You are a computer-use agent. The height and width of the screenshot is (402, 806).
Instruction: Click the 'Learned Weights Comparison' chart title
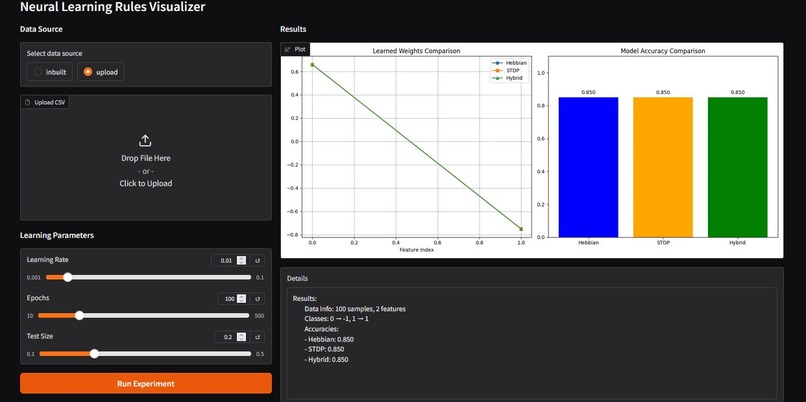pyautogui.click(x=416, y=51)
